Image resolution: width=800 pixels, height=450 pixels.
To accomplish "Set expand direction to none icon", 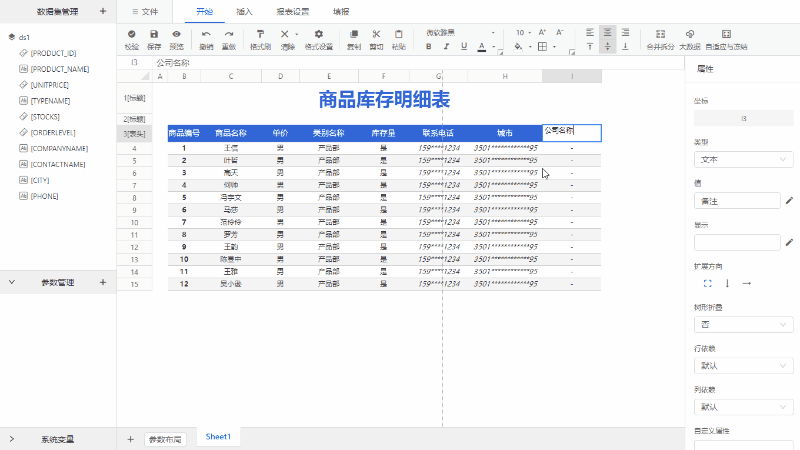I will pyautogui.click(x=707, y=283).
